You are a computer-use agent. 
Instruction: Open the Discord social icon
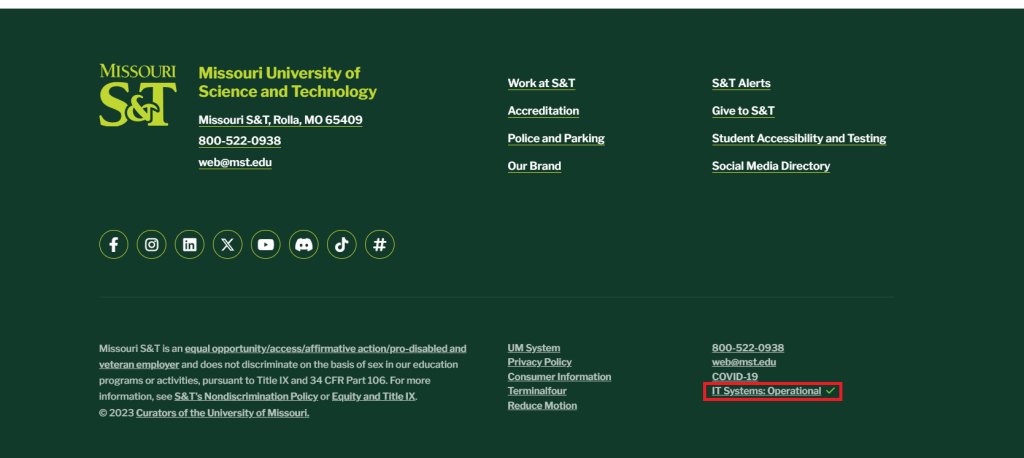(x=304, y=244)
